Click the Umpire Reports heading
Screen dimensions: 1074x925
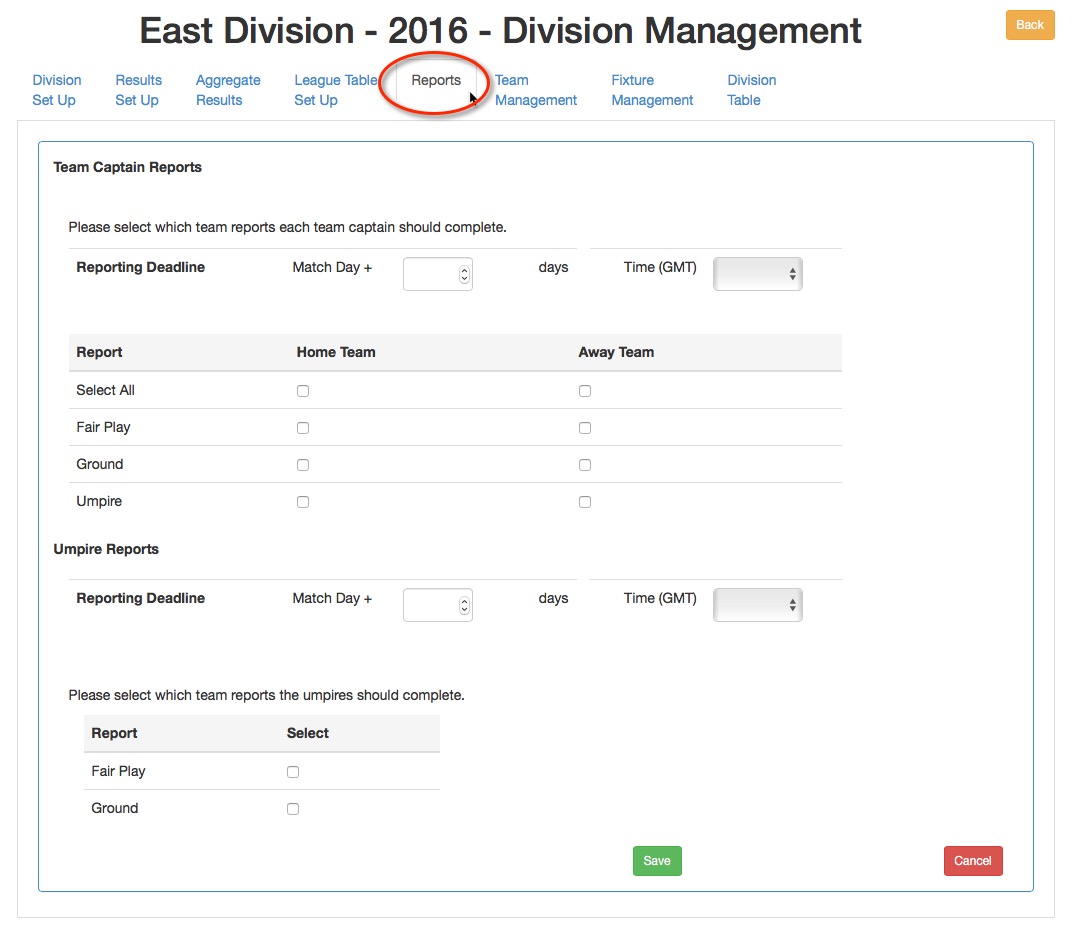pos(106,549)
